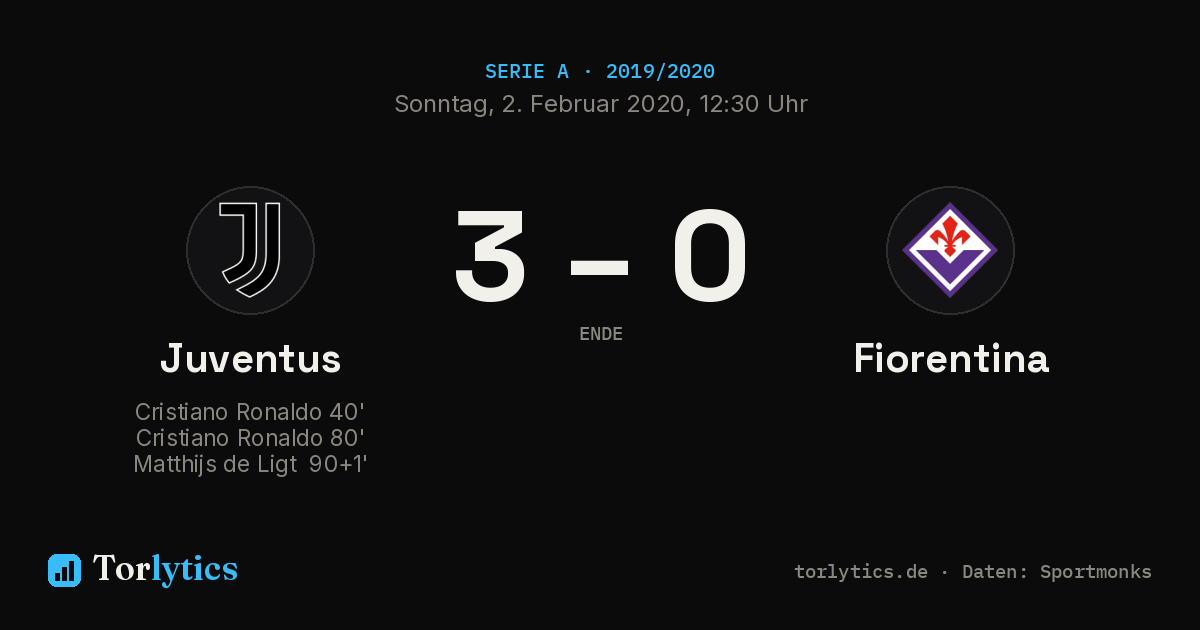1200x630 pixels.
Task: Click the Torlytics bar chart logo icon
Action: (x=64, y=570)
